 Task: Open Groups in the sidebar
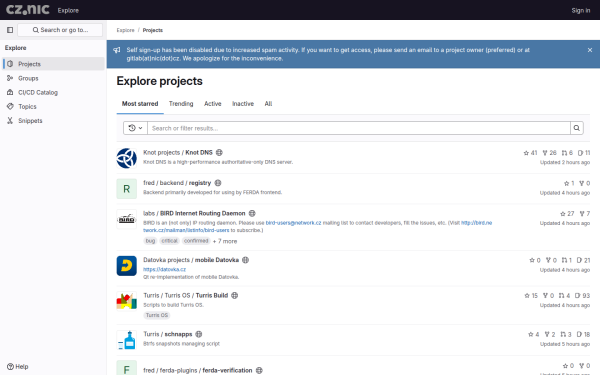(54, 78)
